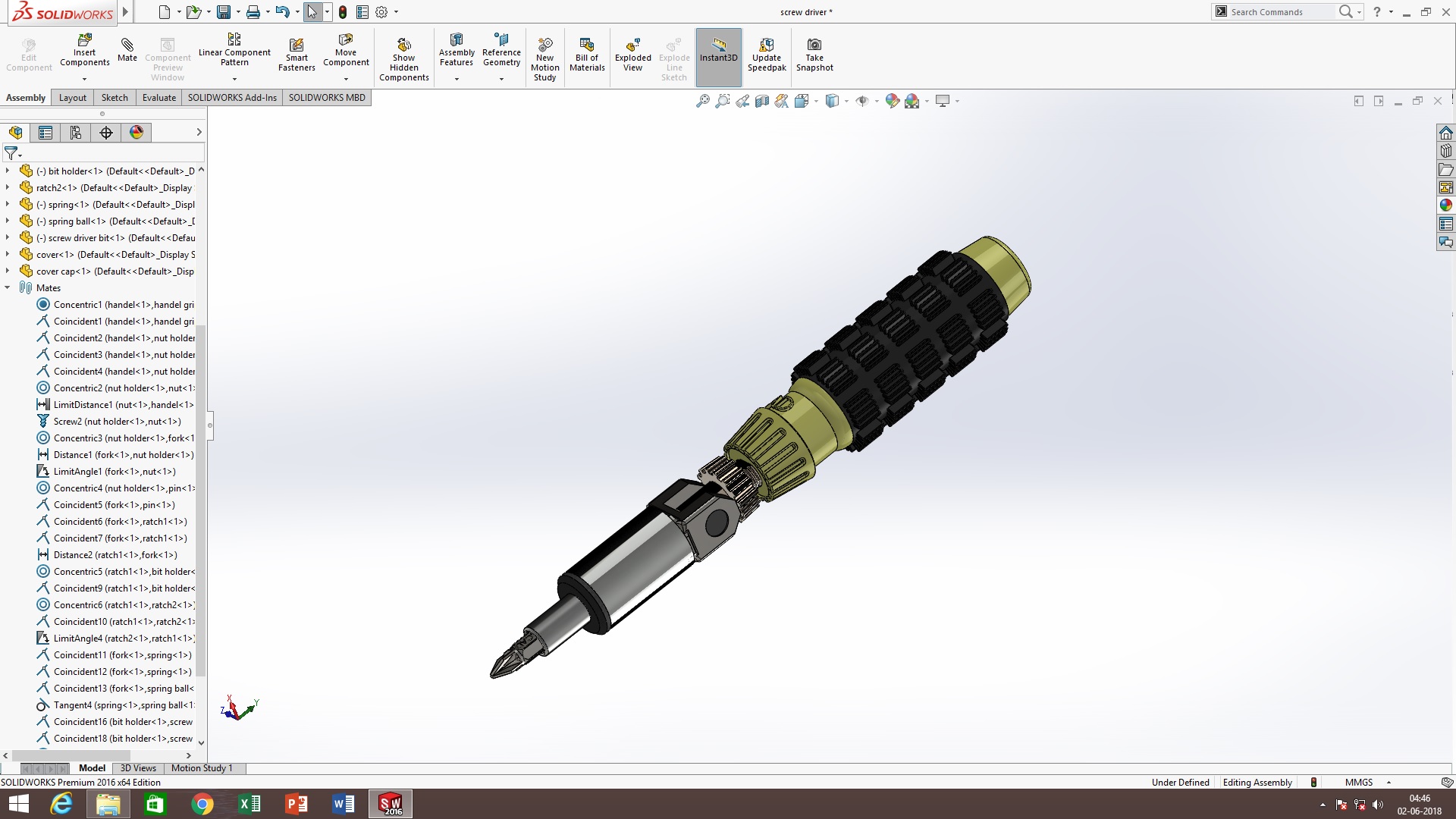Open Google Chrome from the taskbar
Viewport: 1456px width, 819px height.
[202, 804]
